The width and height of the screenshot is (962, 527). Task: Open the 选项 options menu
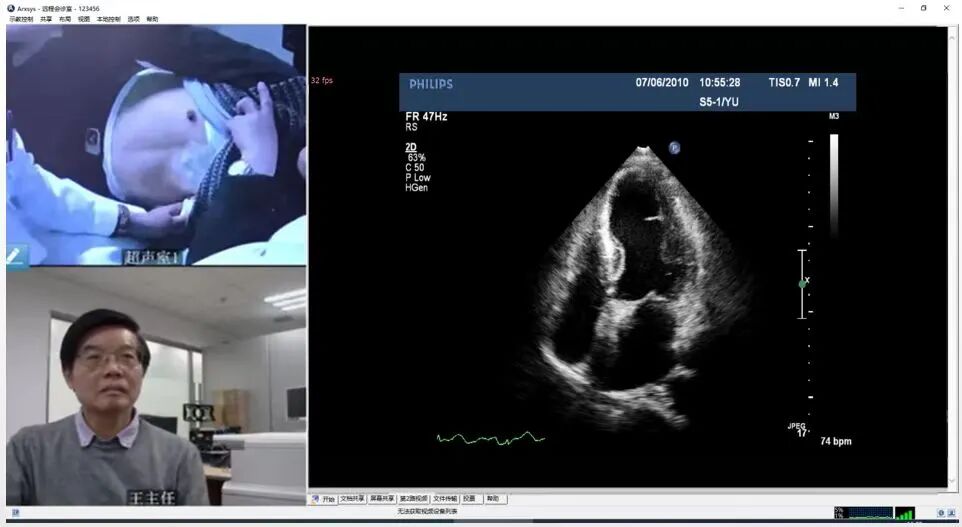[134, 19]
